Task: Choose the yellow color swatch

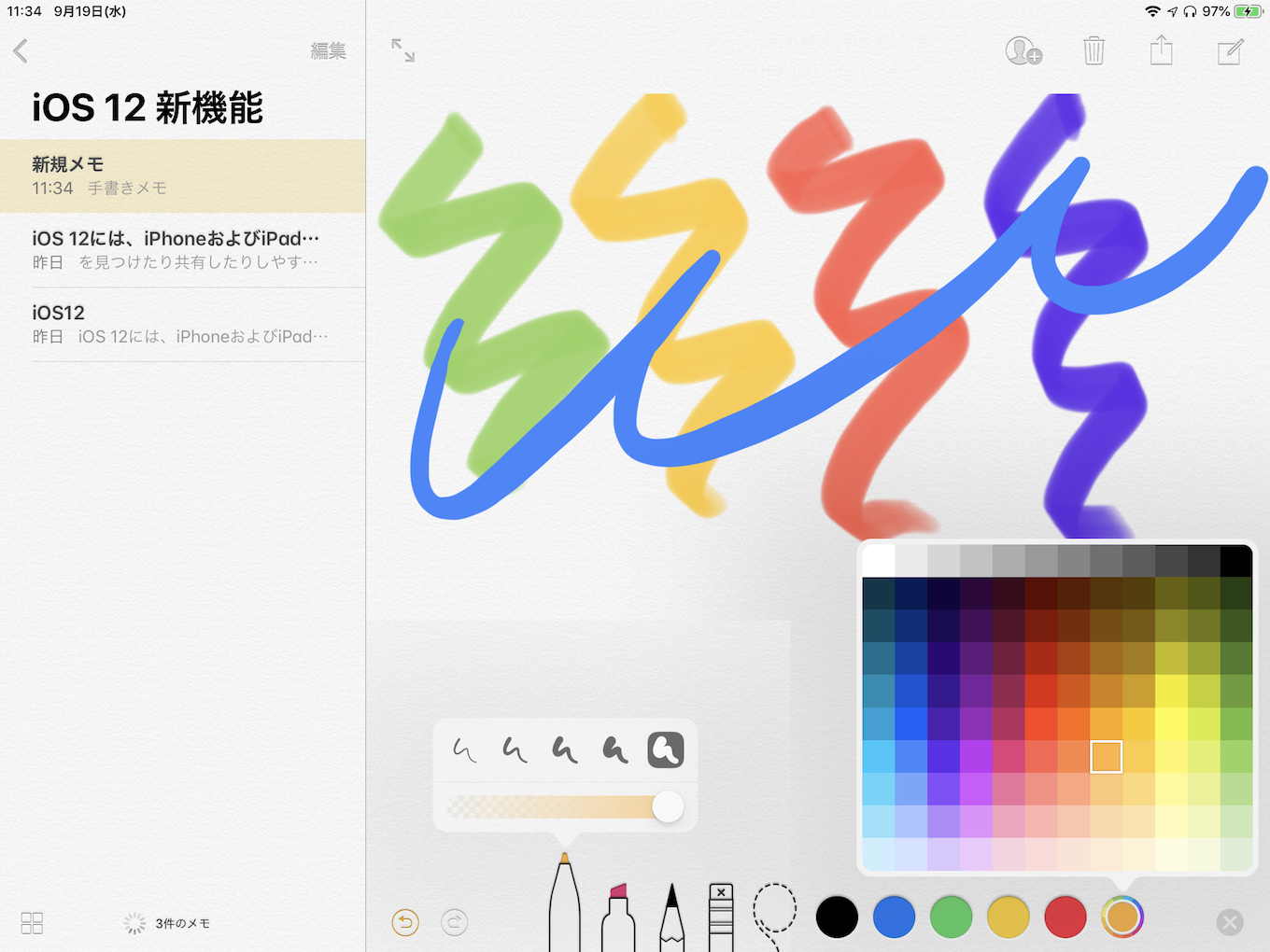Action: (x=1008, y=917)
